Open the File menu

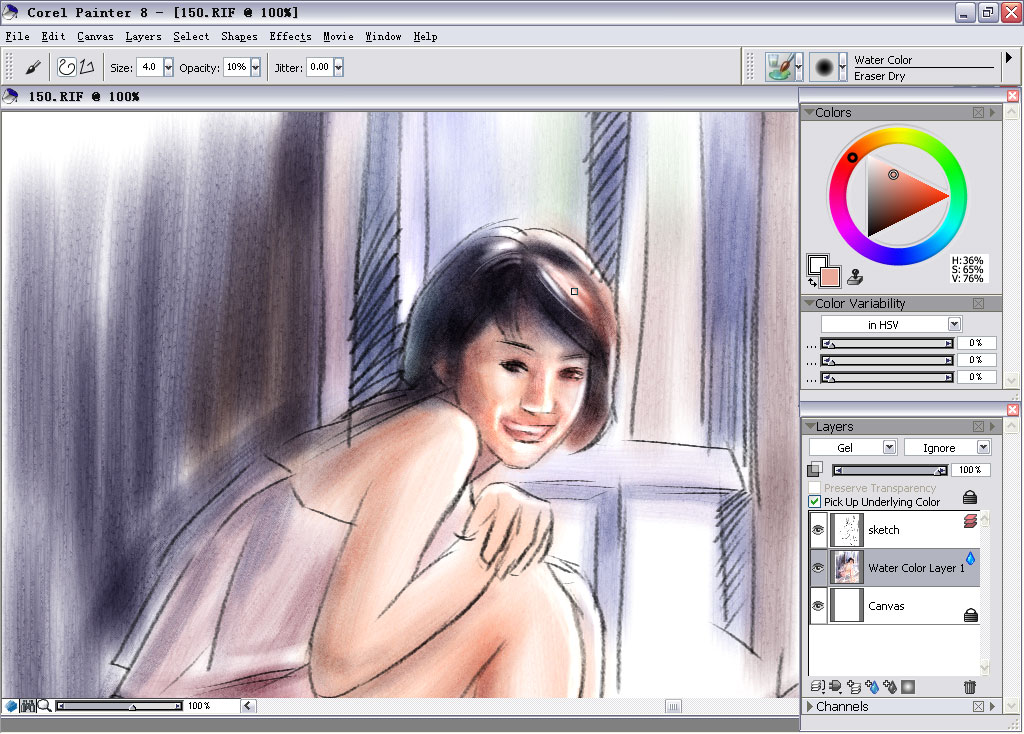point(17,37)
